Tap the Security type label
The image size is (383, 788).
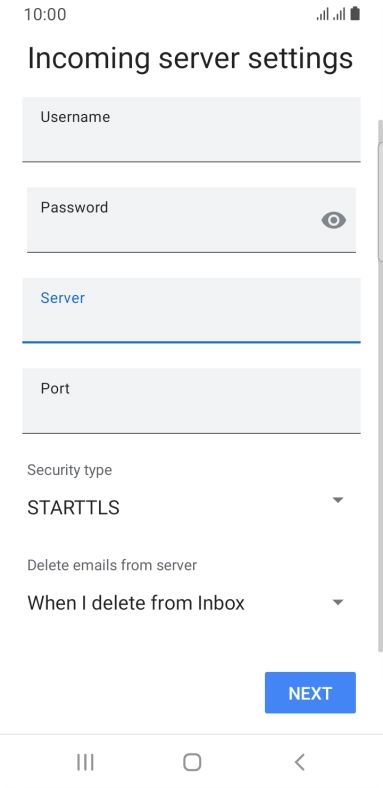(69, 470)
